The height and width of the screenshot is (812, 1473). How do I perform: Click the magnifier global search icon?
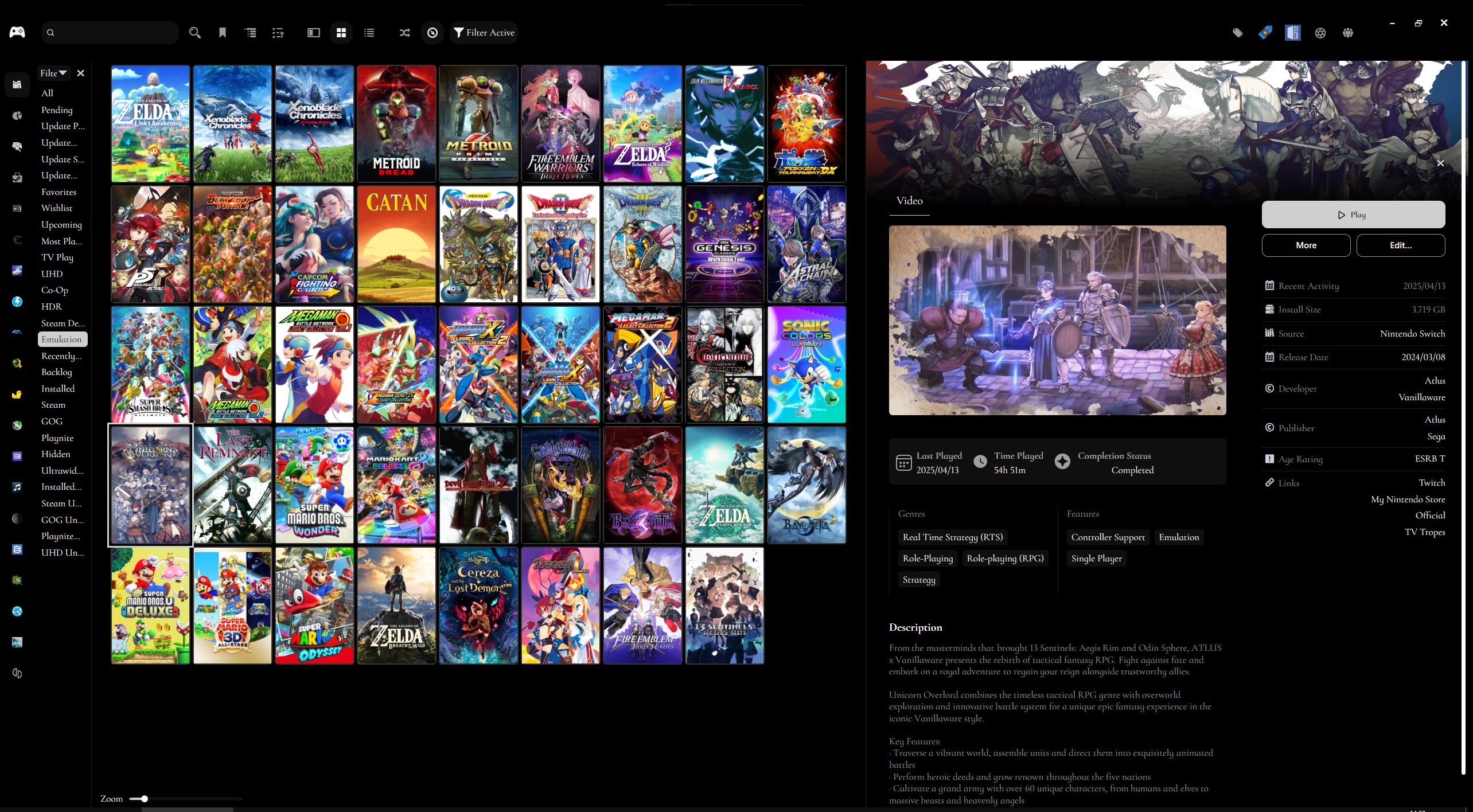[195, 33]
